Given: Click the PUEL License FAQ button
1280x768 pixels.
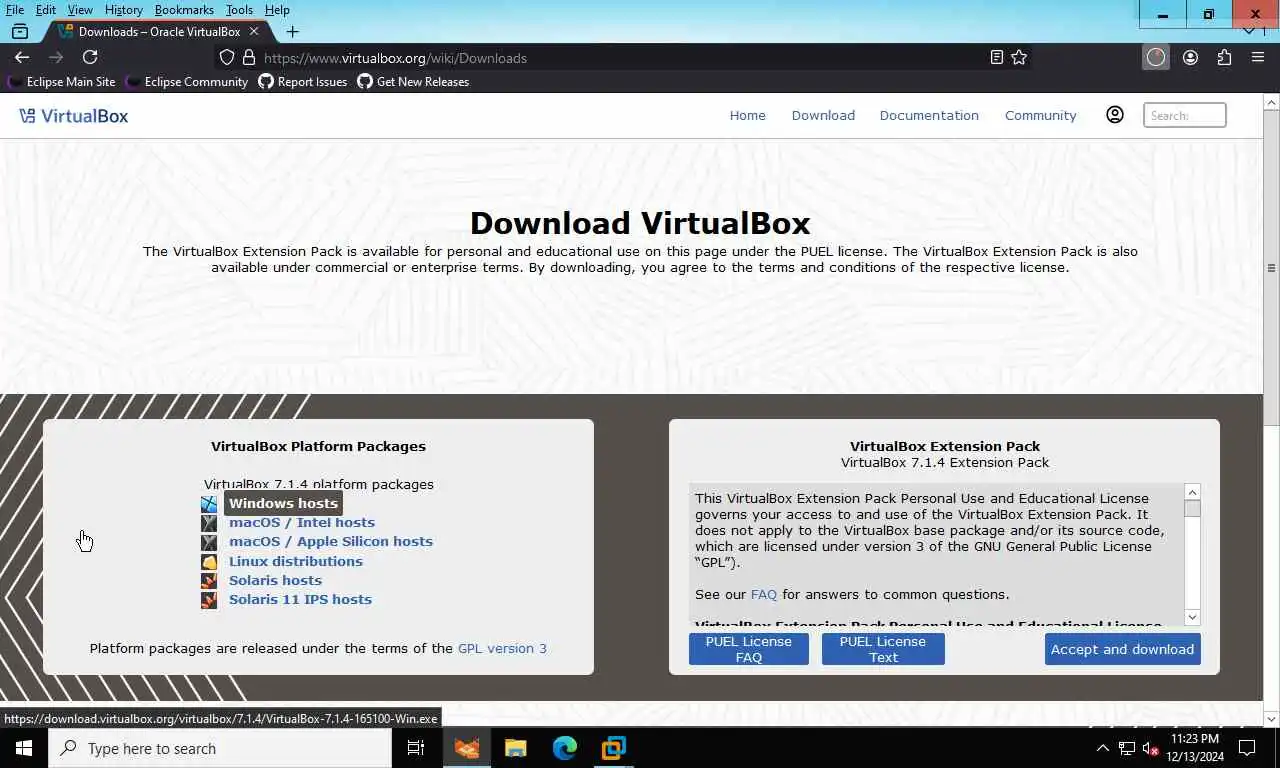Looking at the screenshot, I should (748, 649).
